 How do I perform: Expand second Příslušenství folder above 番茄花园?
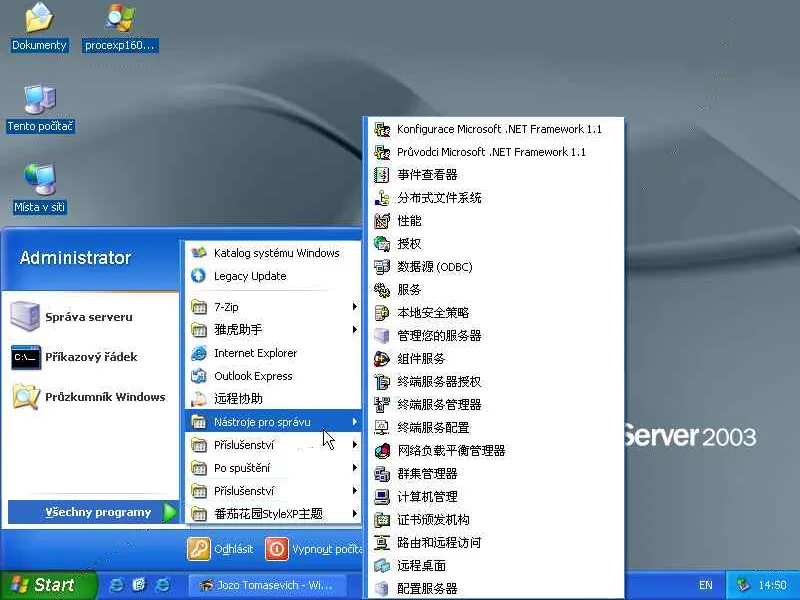(272, 491)
